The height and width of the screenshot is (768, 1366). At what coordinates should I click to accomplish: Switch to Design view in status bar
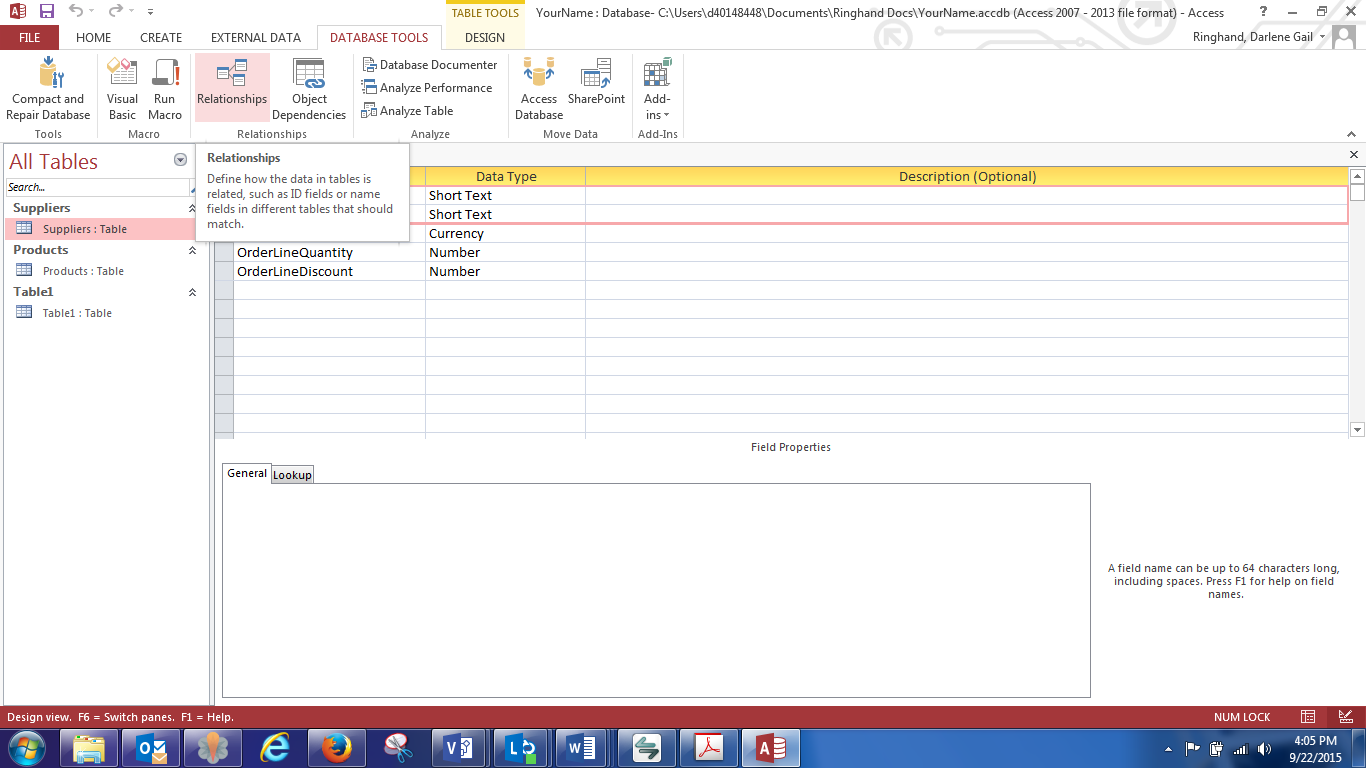point(1345,717)
